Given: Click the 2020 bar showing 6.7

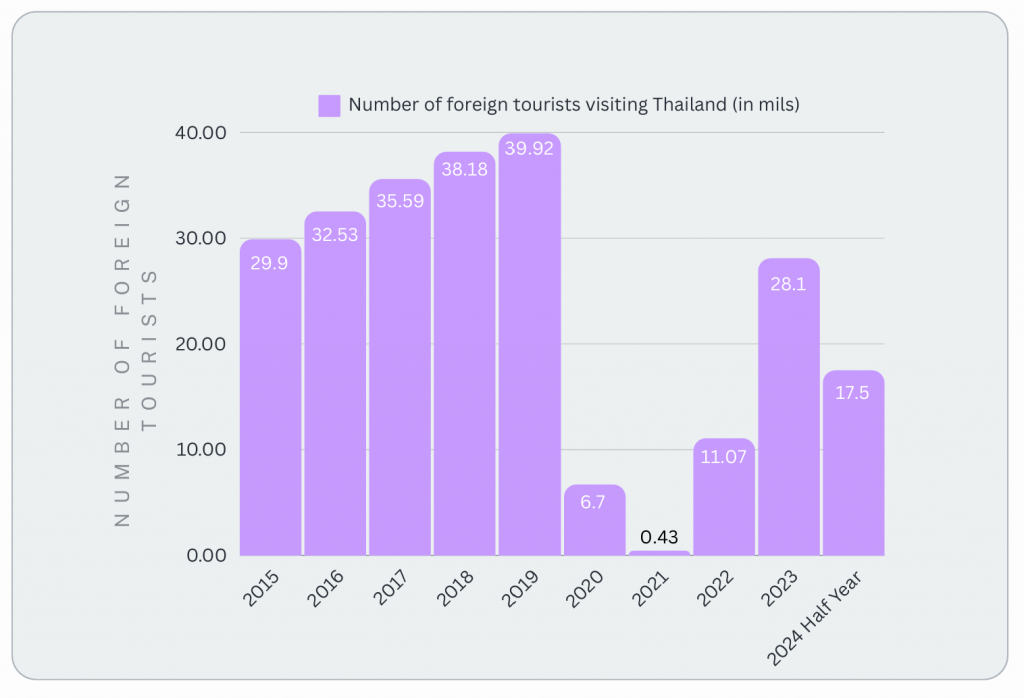Looking at the screenshot, I should click(x=594, y=520).
